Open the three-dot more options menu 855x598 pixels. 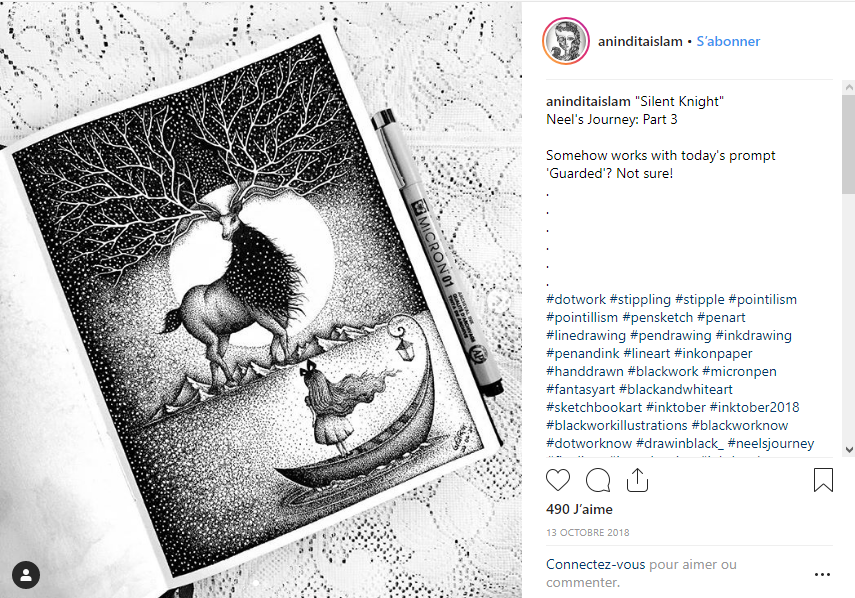822,574
